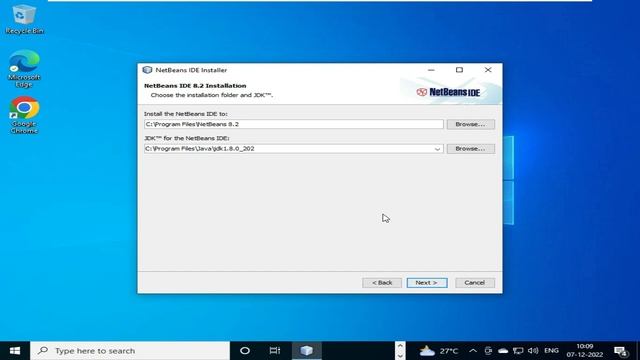Open Recycle Bin desktop icon
Screen dimensions: 640x360
[24, 19]
